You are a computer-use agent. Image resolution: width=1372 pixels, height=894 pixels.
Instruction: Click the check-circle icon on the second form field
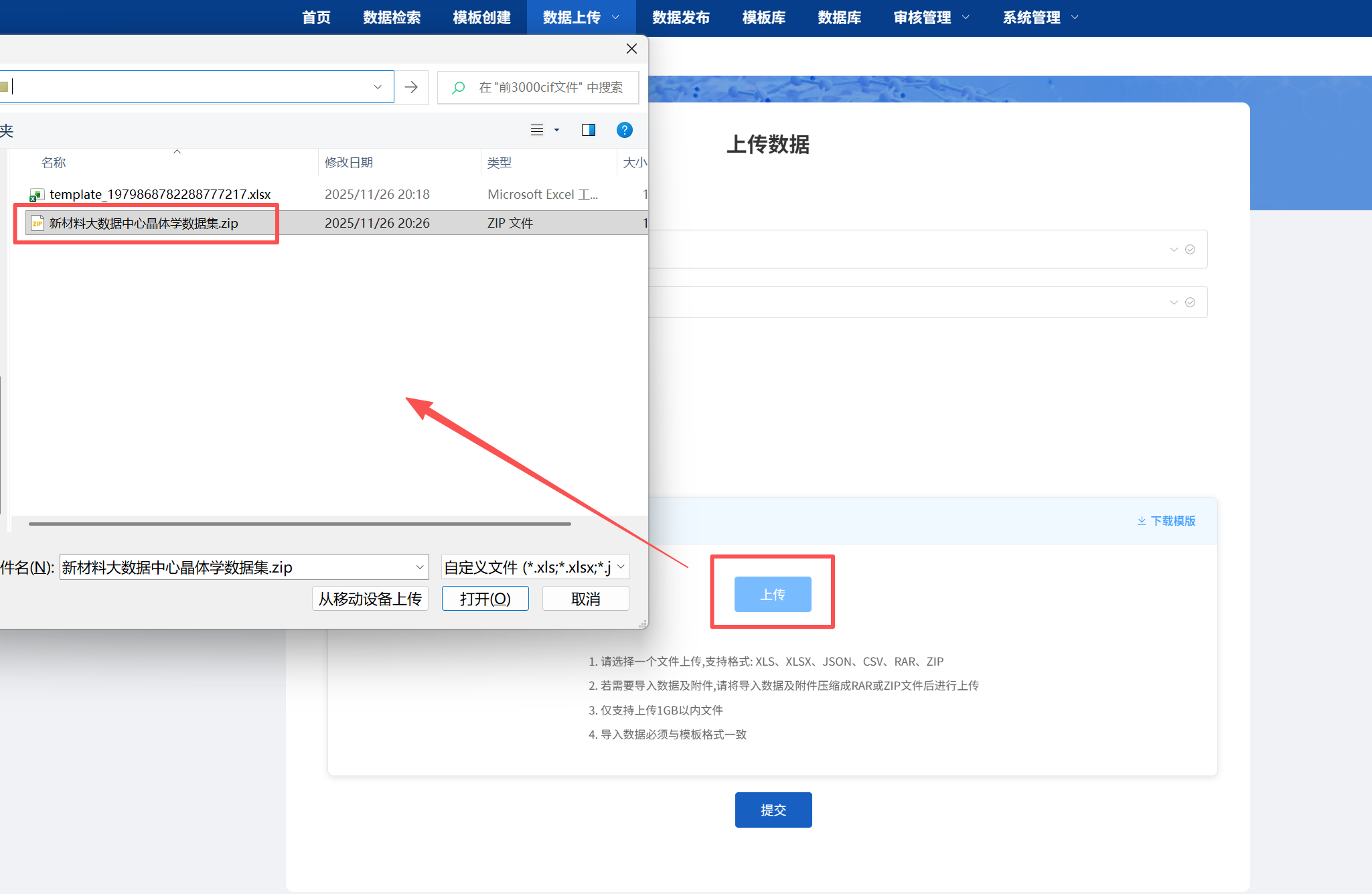coord(1190,302)
